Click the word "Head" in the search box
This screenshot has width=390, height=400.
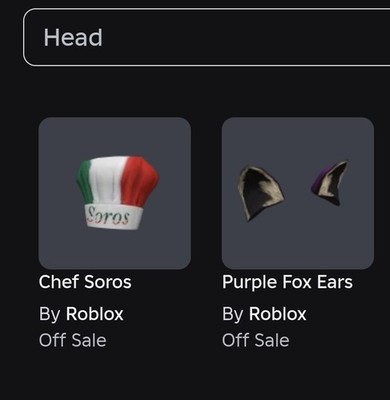pyautogui.click(x=73, y=37)
